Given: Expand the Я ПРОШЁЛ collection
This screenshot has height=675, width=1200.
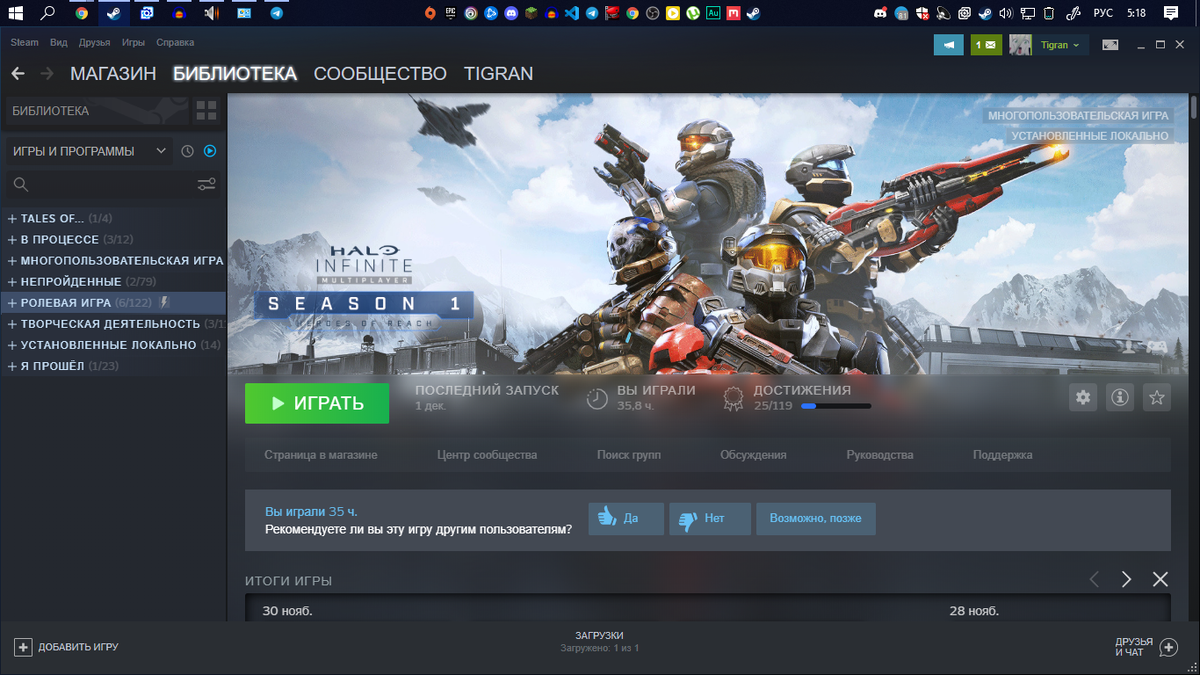Looking at the screenshot, I should tap(12, 365).
